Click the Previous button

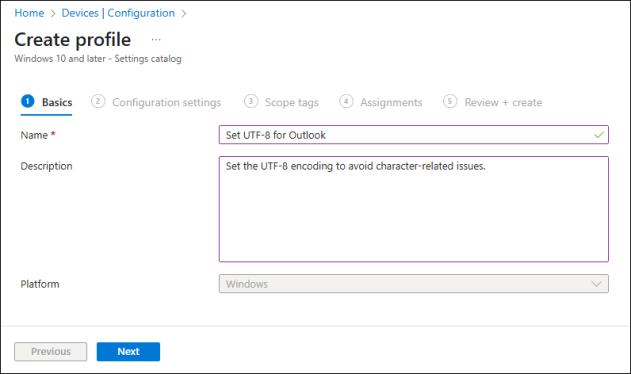51,351
